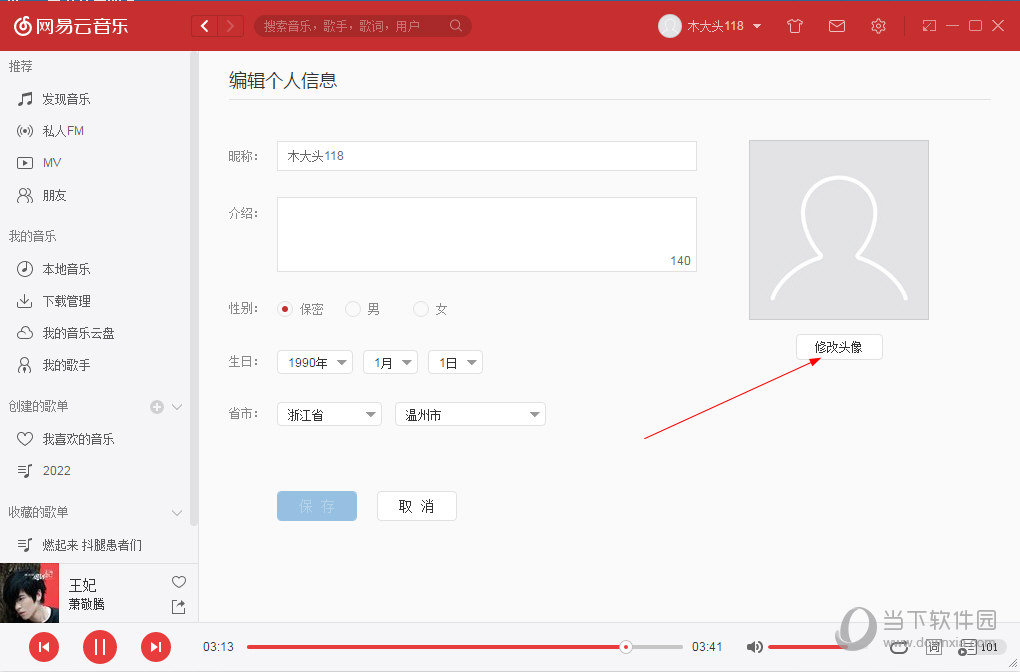Select the 女 gender radio button
Screen dimensions: 1020x672
[420, 309]
